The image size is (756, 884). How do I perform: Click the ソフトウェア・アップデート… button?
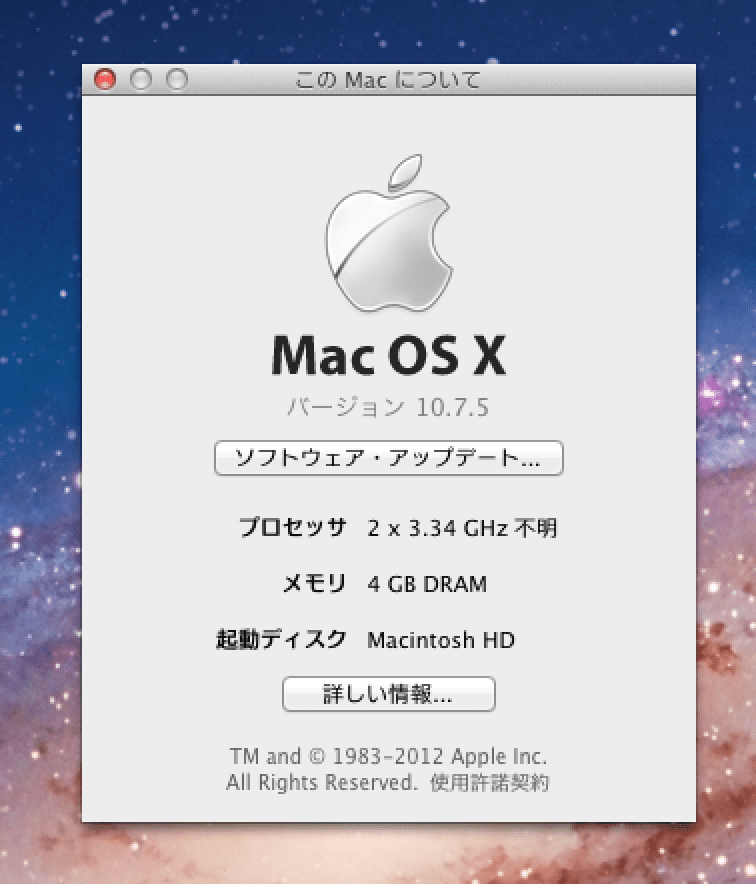(388, 458)
